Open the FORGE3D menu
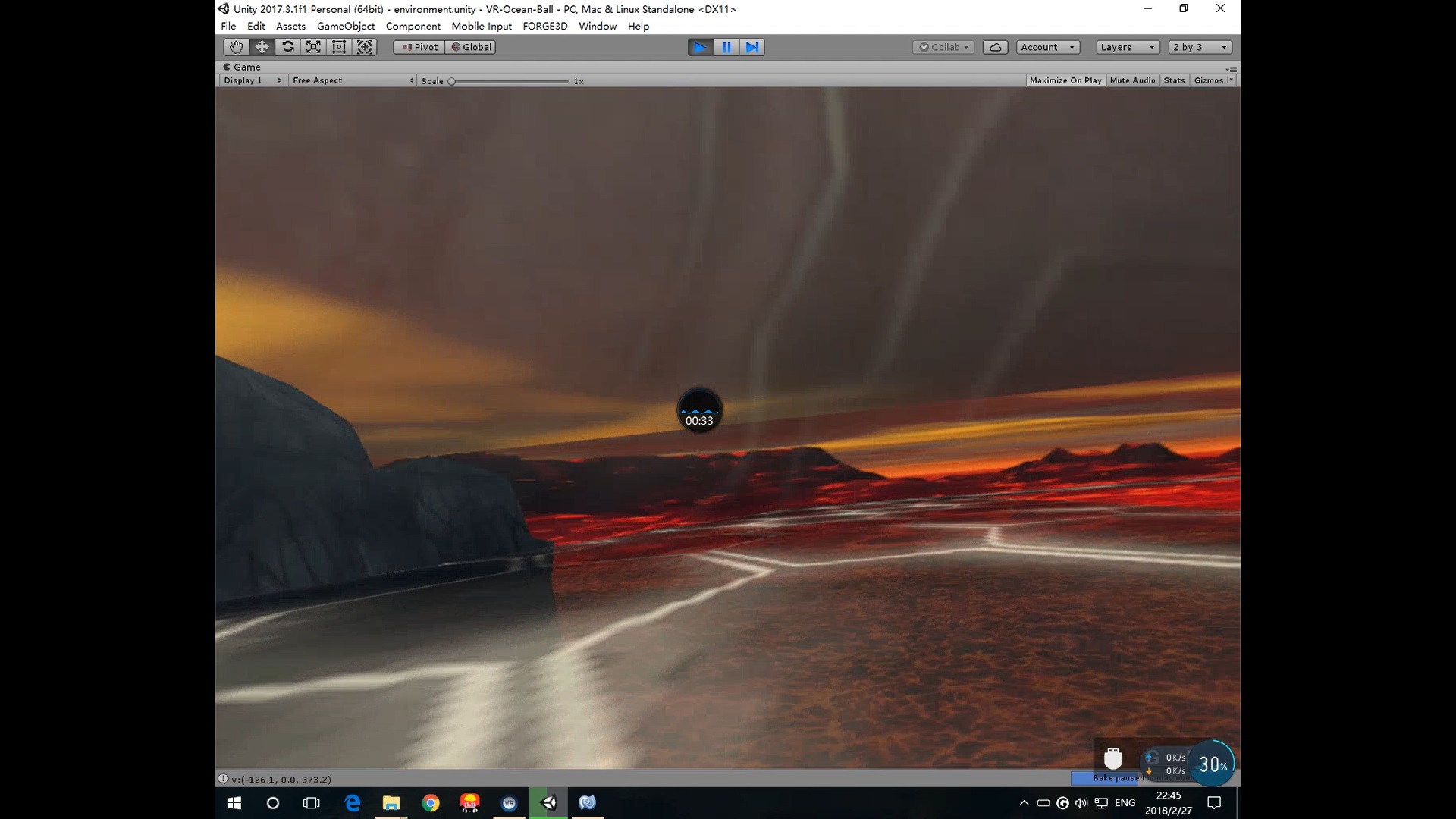Viewport: 1456px width, 819px height. point(544,26)
